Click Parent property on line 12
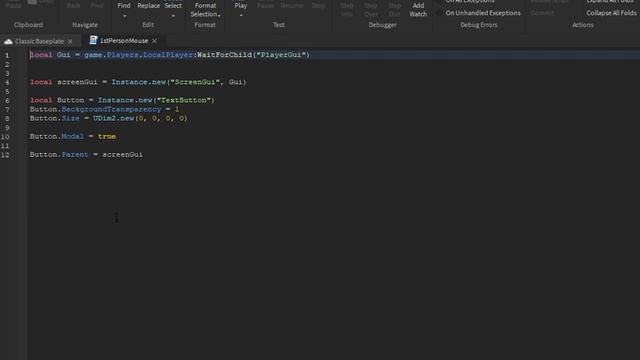This screenshot has width=640, height=360. (75, 155)
